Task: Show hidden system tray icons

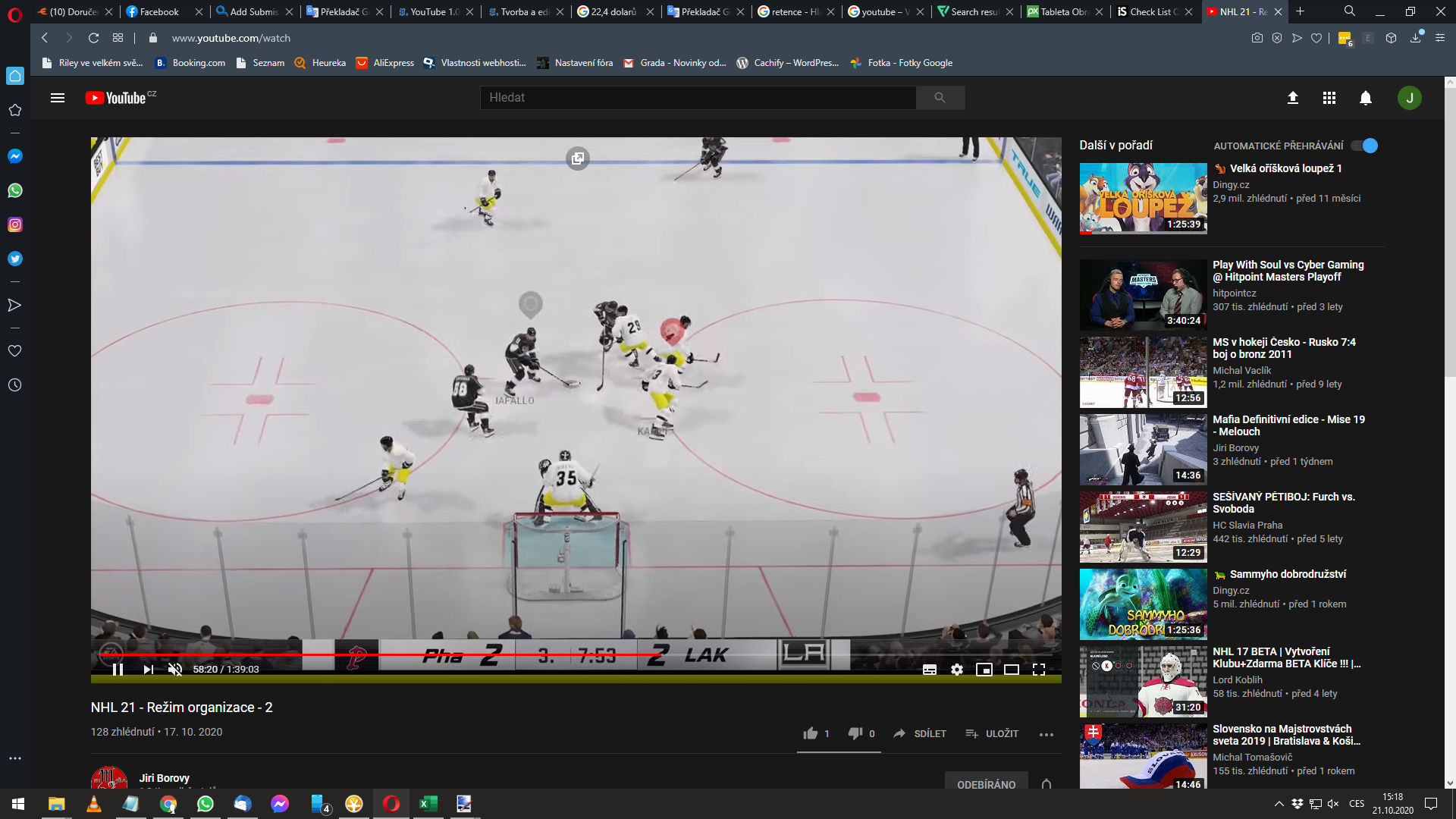Action: tap(1279, 804)
